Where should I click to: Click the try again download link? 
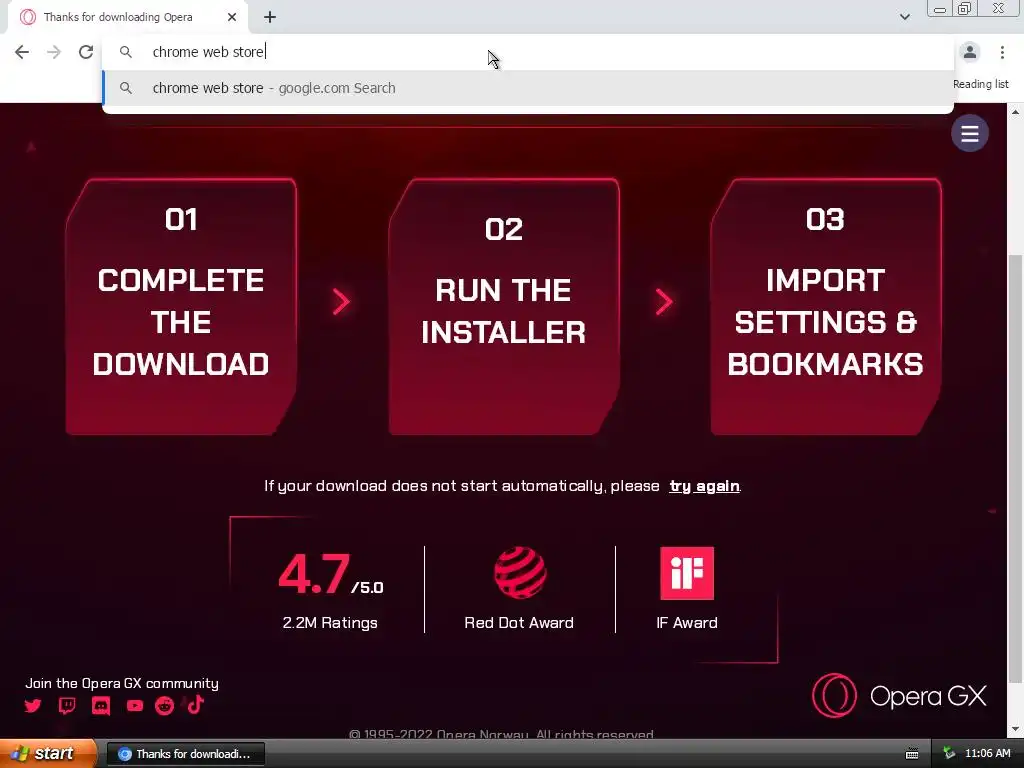tap(704, 486)
